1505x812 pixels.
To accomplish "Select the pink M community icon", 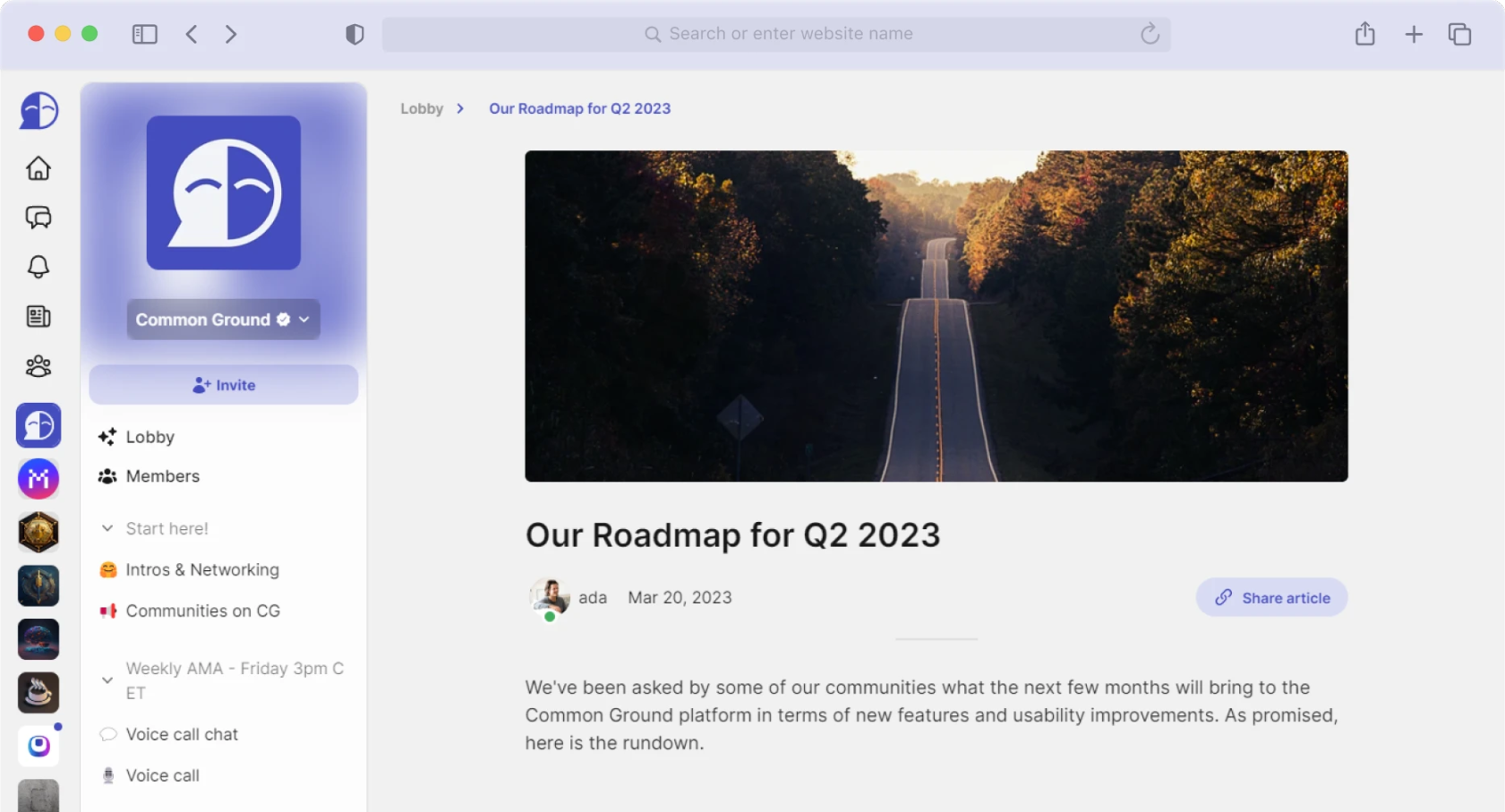I will pos(38,479).
